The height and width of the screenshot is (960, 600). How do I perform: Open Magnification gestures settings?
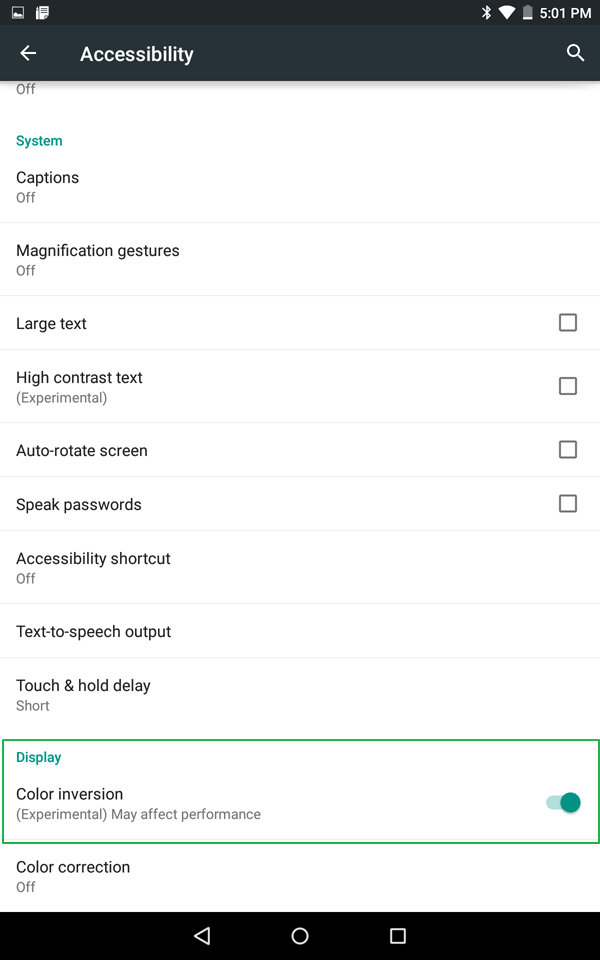[300, 259]
